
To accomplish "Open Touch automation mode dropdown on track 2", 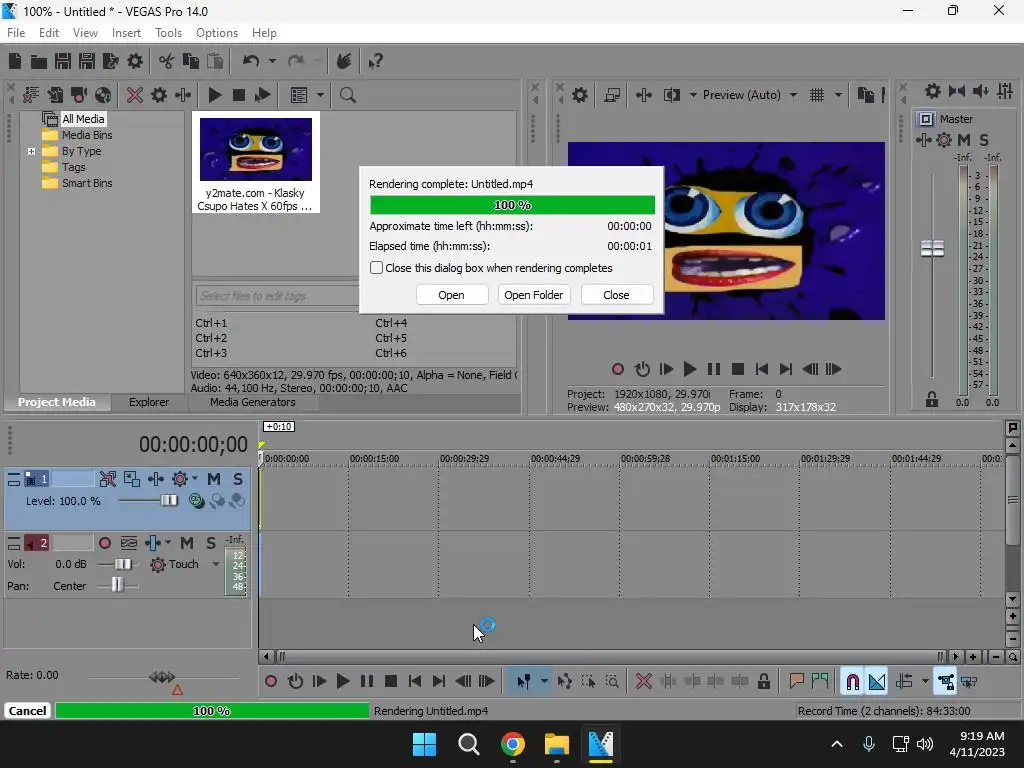I will pyautogui.click(x=216, y=564).
